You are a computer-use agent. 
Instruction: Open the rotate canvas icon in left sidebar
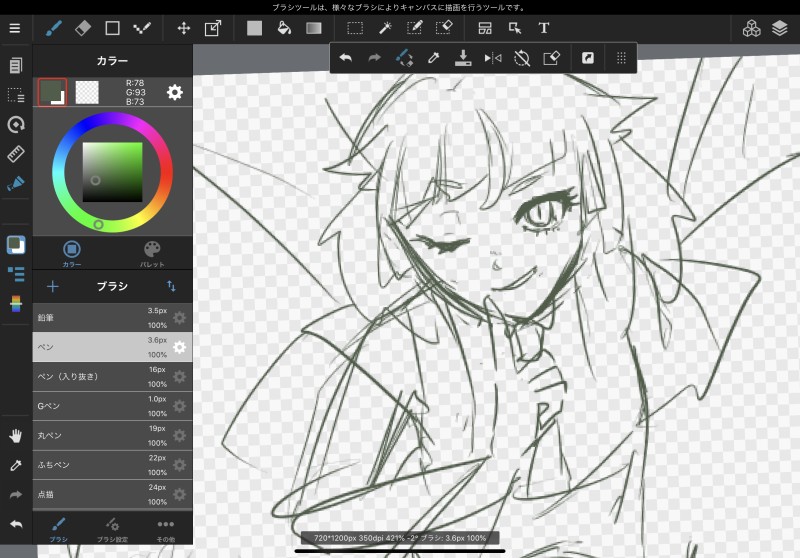[x=16, y=124]
